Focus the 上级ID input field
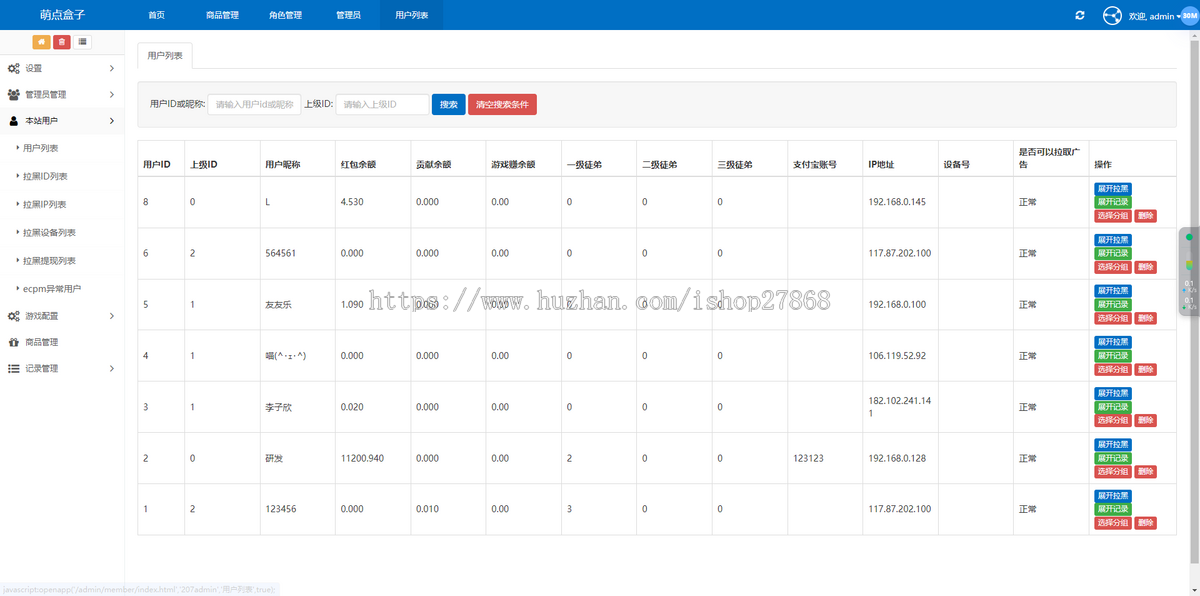The height and width of the screenshot is (596, 1200). coord(382,104)
